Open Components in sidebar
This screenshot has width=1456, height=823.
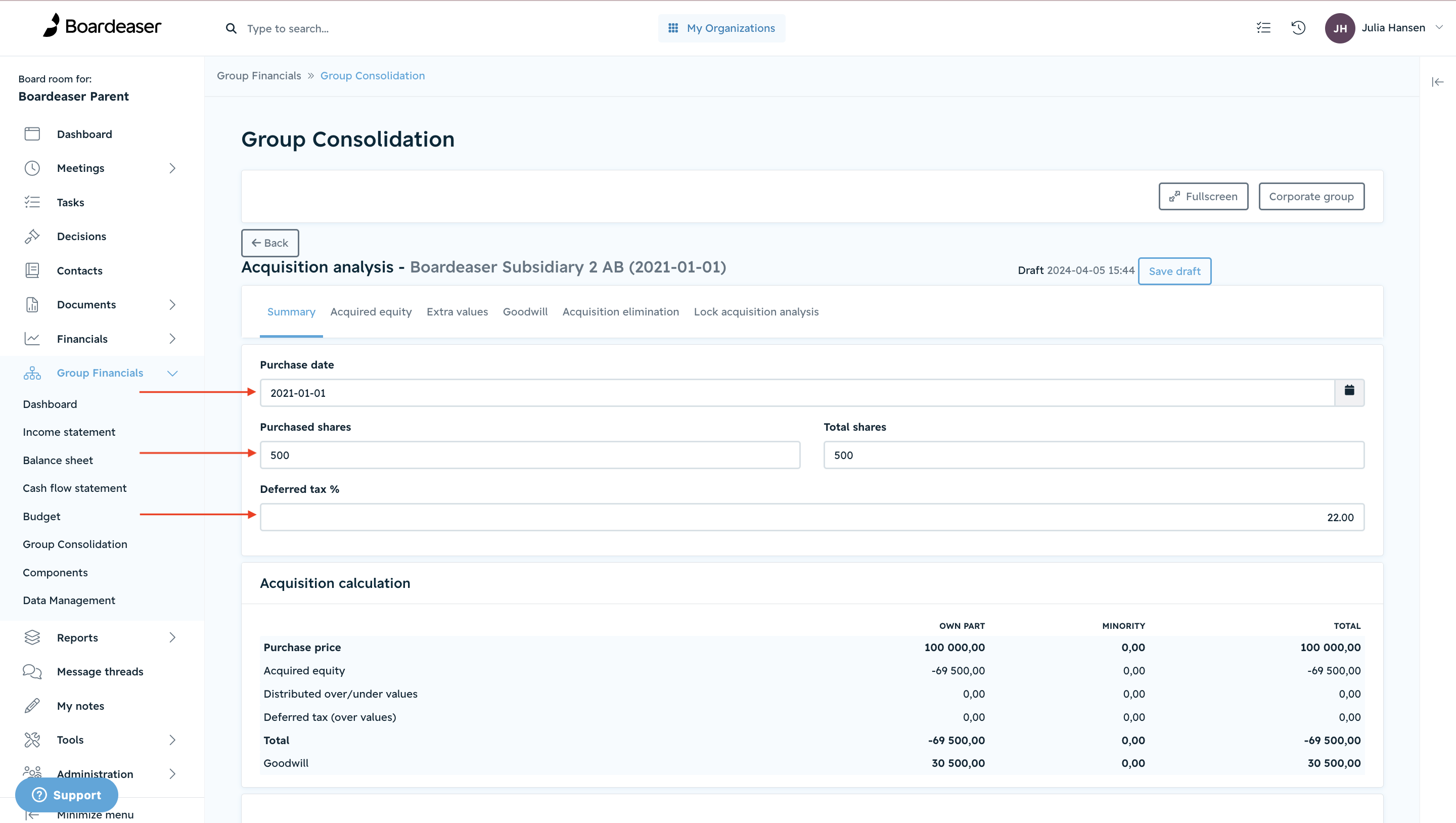coord(56,572)
